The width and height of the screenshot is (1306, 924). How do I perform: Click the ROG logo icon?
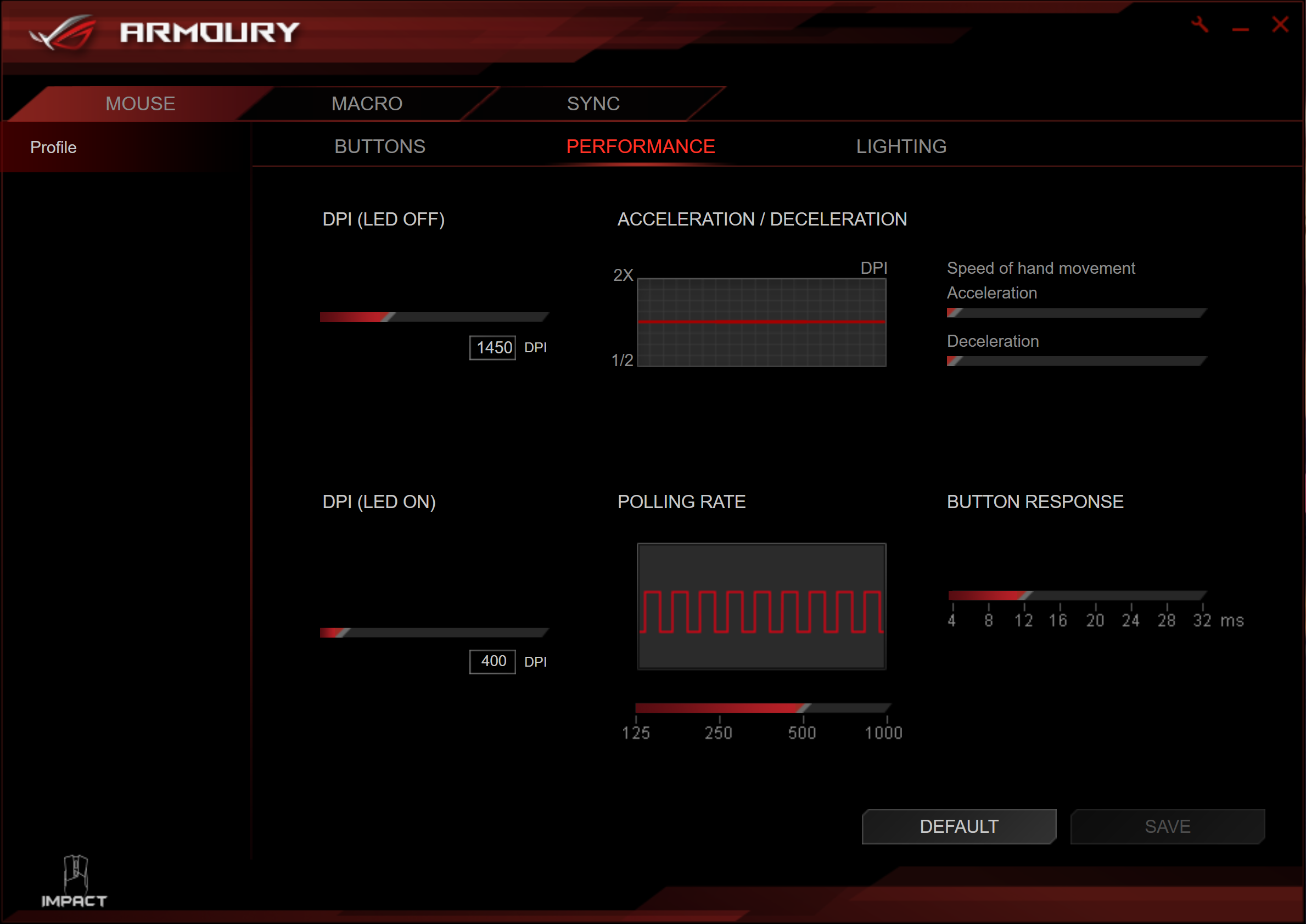click(x=64, y=32)
